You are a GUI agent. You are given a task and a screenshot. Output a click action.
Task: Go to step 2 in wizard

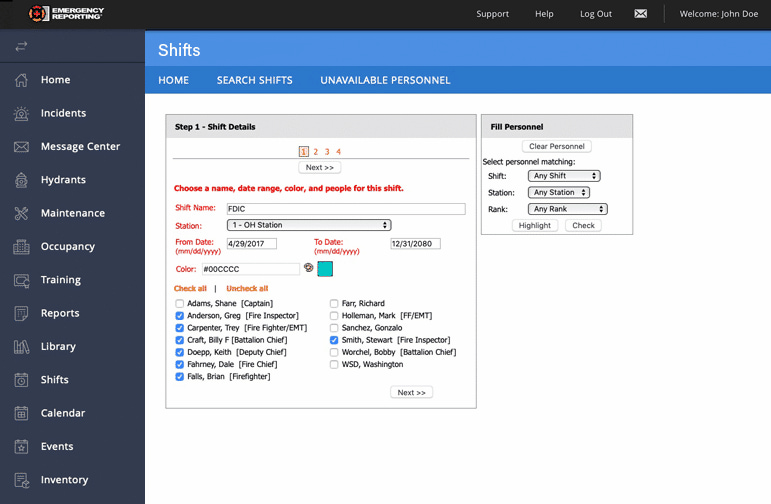(316, 152)
